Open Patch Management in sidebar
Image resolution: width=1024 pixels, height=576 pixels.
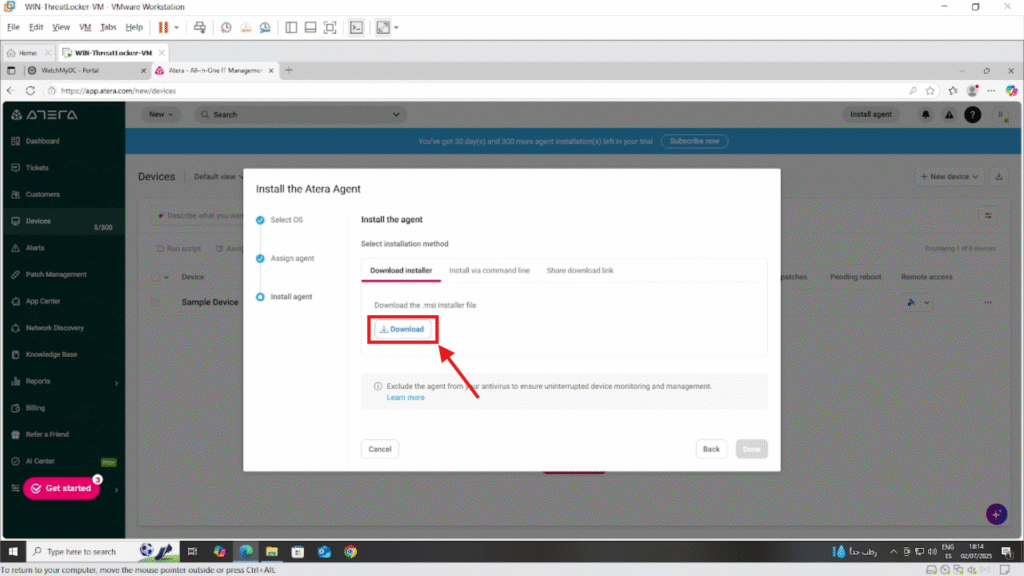(x=56, y=275)
